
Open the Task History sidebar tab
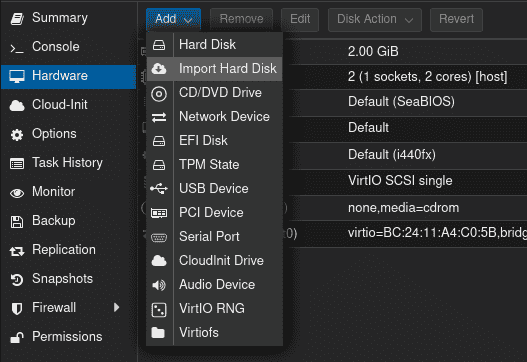point(69,163)
